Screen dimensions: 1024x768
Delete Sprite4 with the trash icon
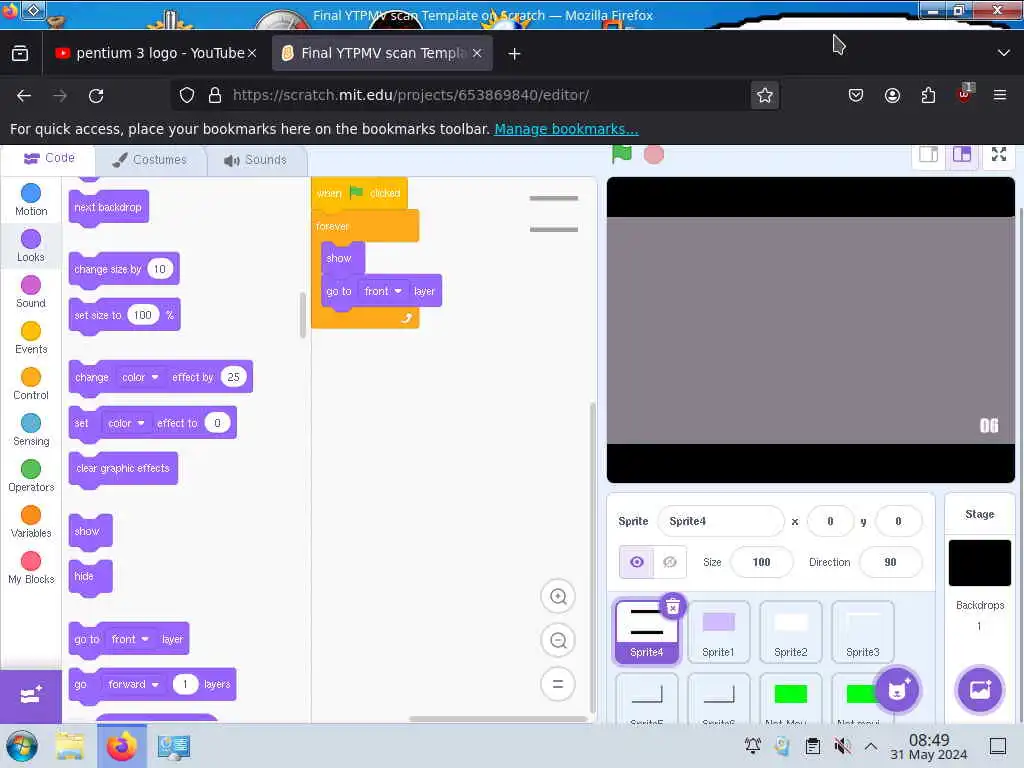(x=673, y=607)
